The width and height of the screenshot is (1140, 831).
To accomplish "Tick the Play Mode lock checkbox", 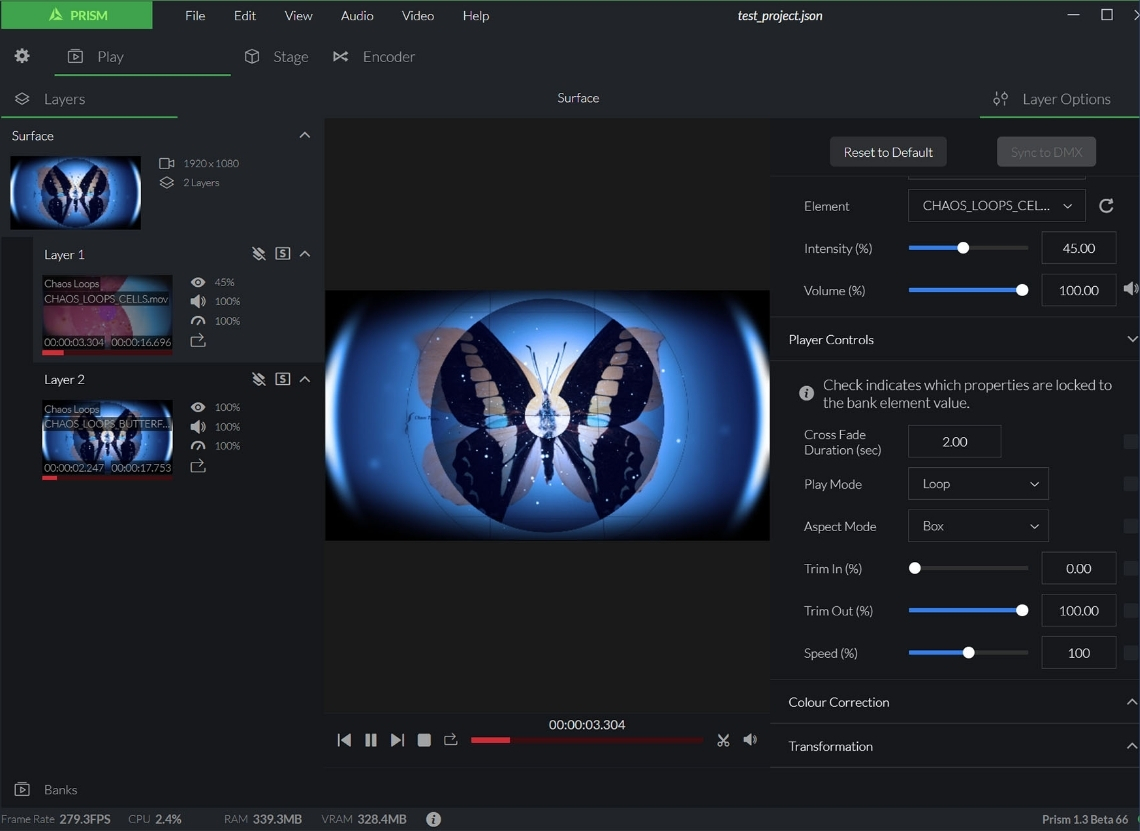I will [x=1130, y=484].
